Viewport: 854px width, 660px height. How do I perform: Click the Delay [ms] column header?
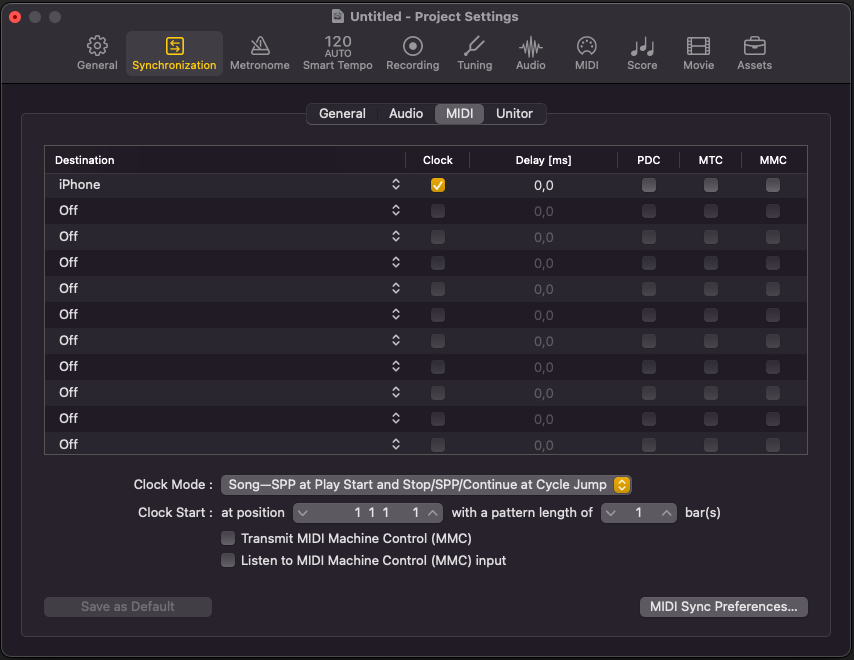543,160
